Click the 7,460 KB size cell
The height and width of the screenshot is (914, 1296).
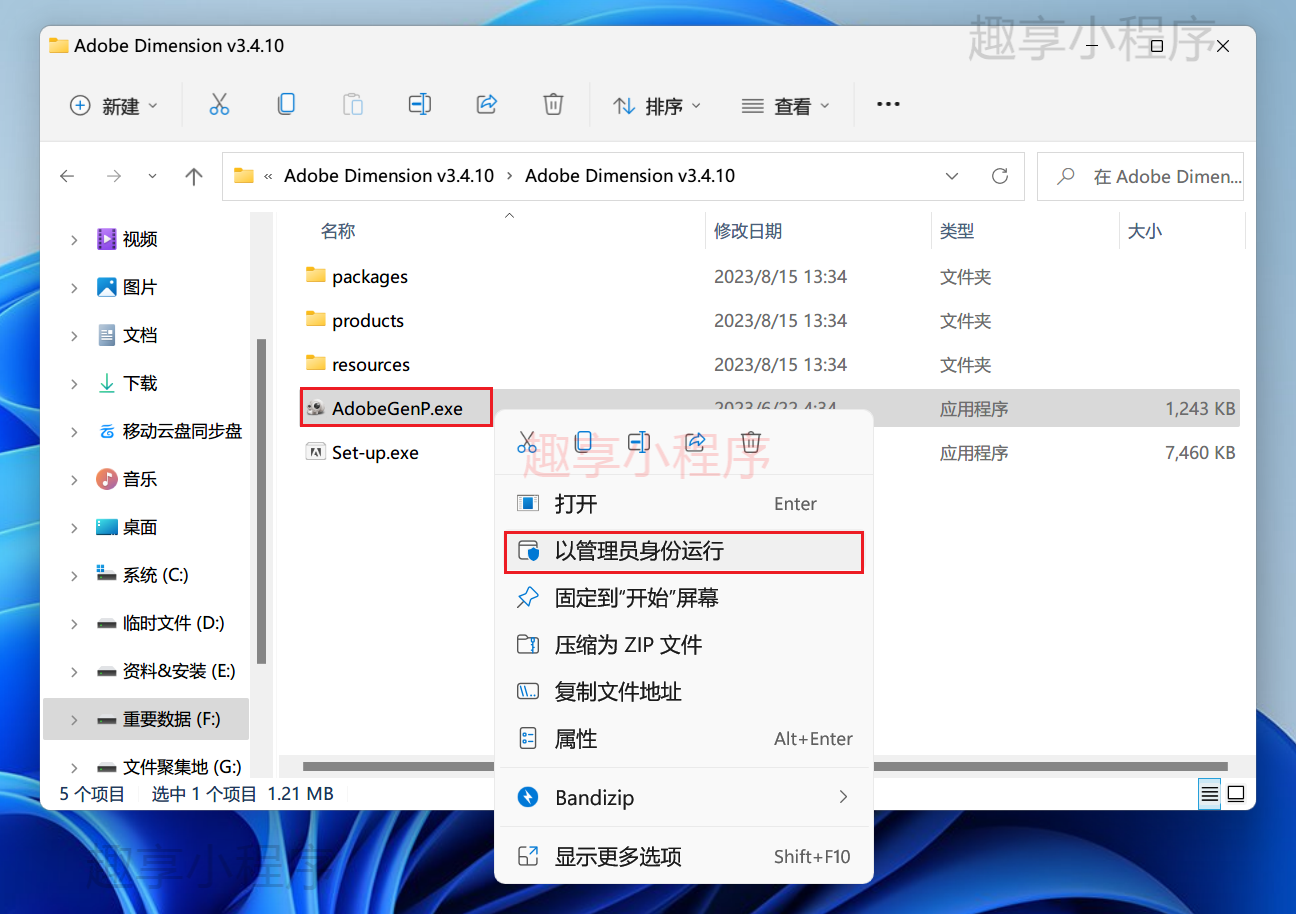1200,453
